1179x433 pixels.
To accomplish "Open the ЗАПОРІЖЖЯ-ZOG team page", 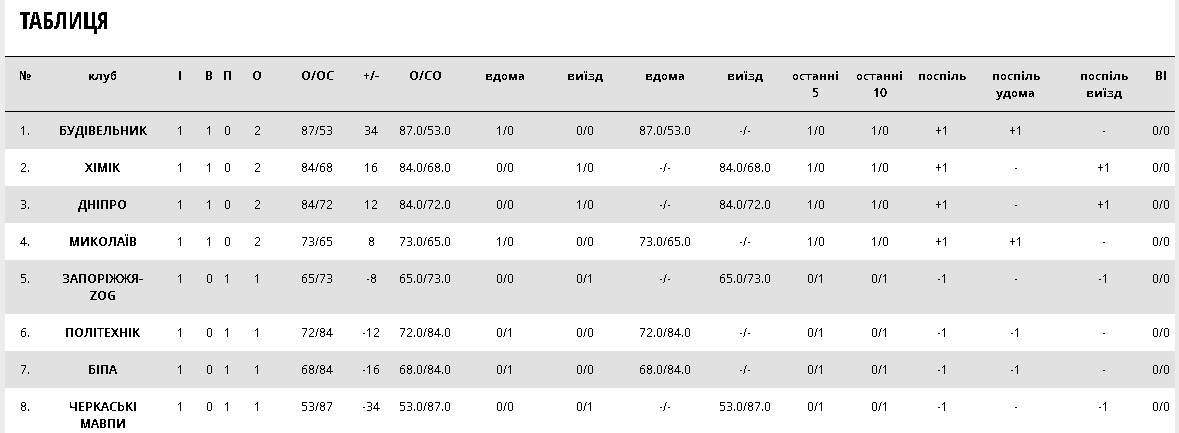I will pos(103,286).
